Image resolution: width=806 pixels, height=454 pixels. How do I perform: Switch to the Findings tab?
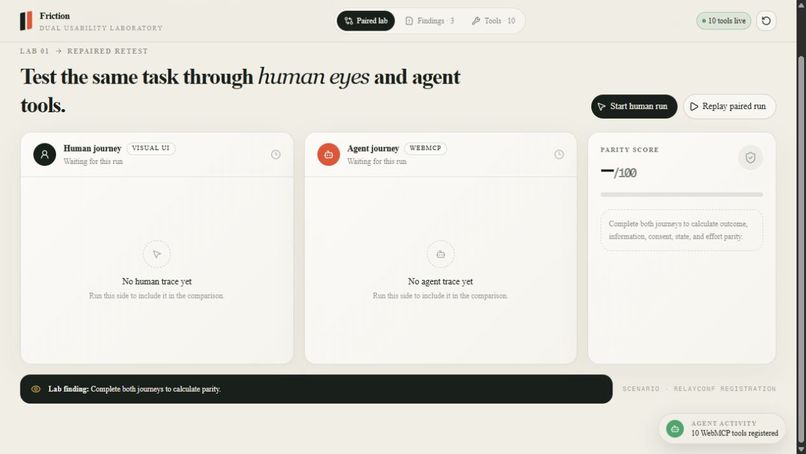click(430, 21)
